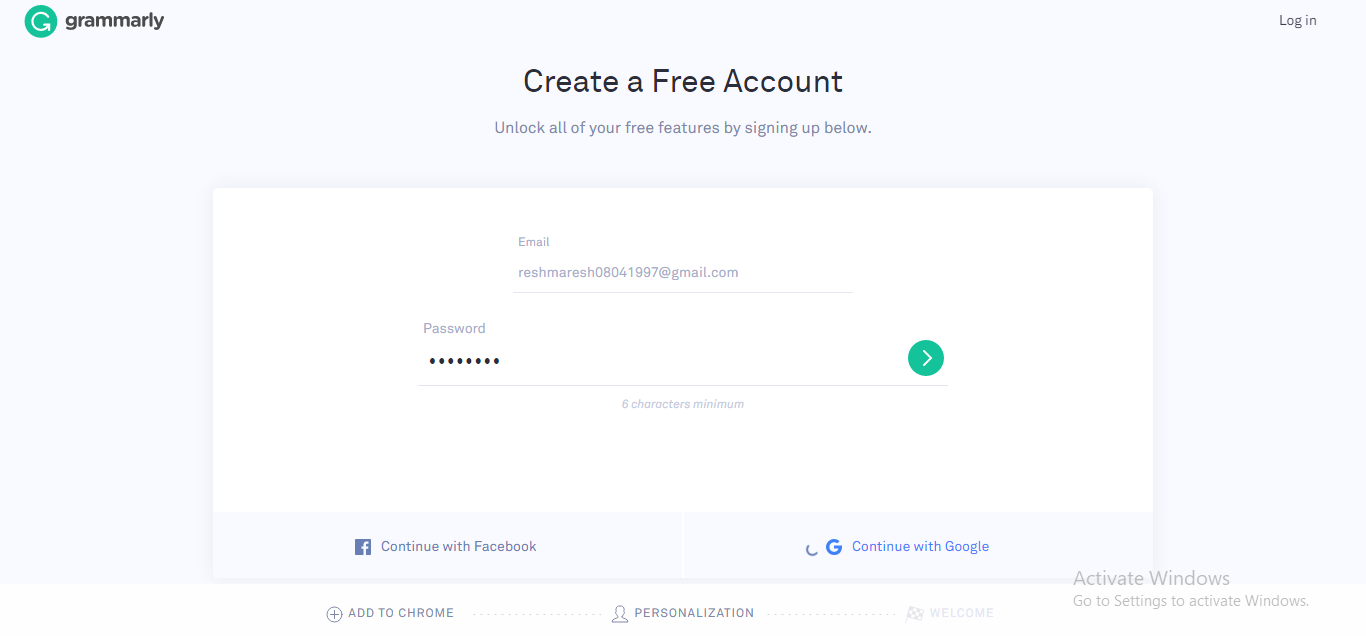The width and height of the screenshot is (1366, 636).
Task: Click the plus icon for Add to Chrome
Action: click(x=335, y=614)
